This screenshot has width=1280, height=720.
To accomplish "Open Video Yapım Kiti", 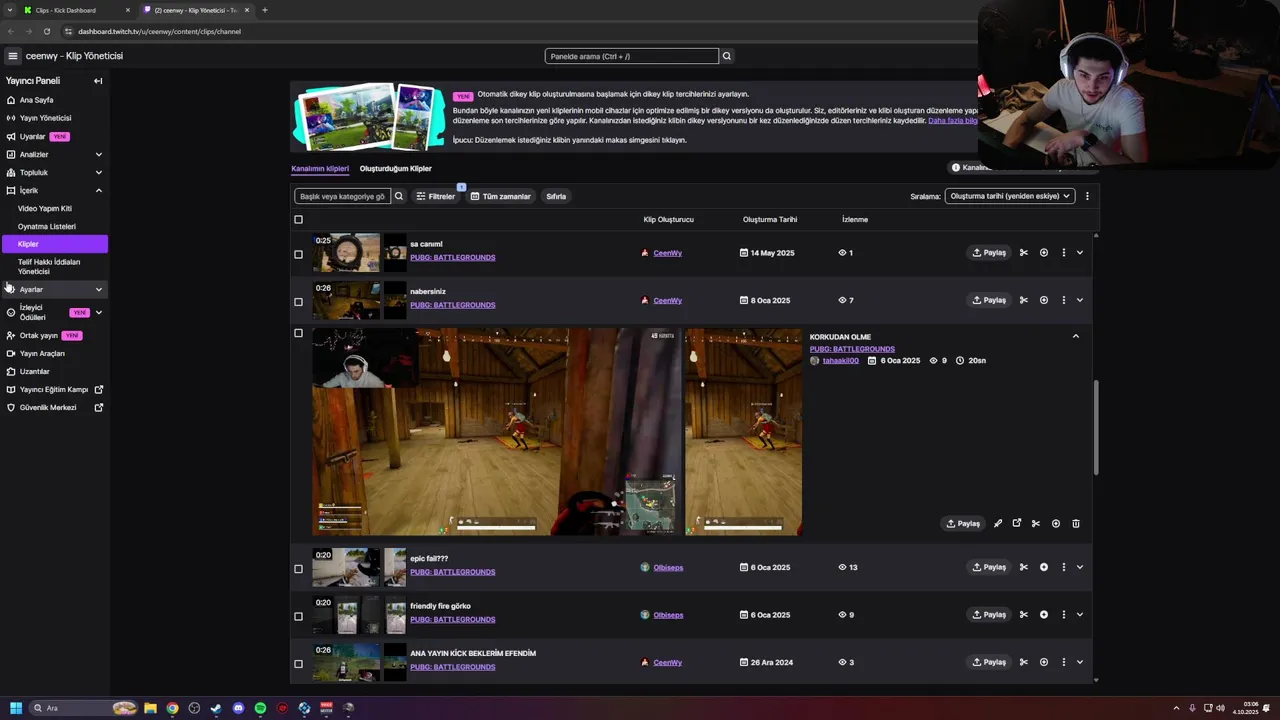I will (45, 208).
